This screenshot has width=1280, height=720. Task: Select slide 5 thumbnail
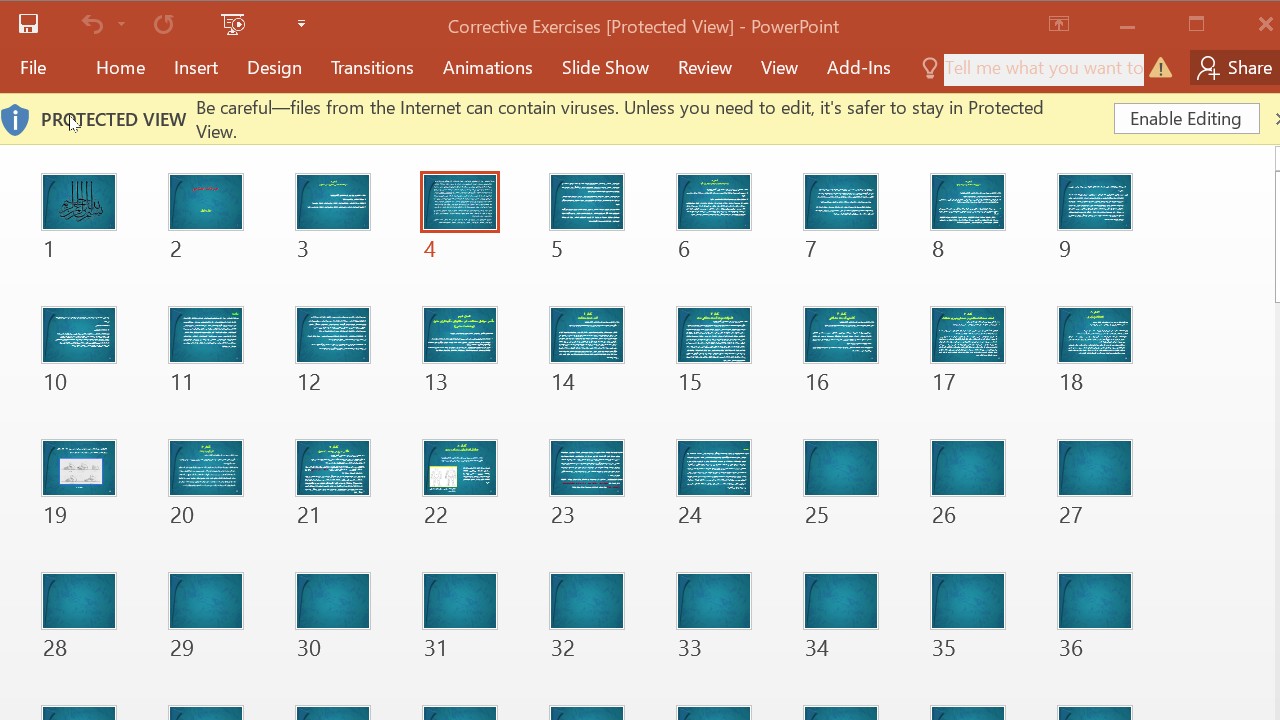click(587, 202)
